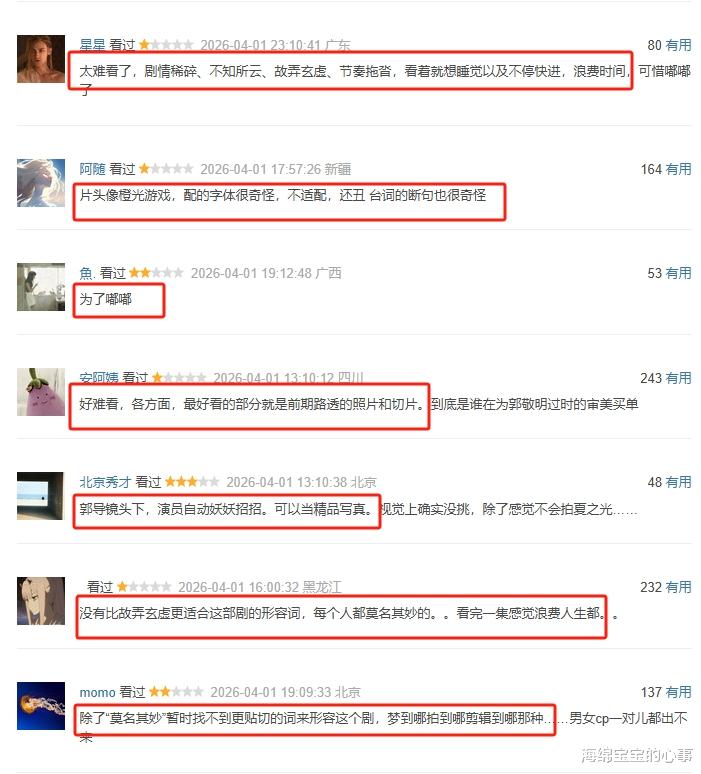Visit 北京秀才's user profile link
This screenshot has width=701, height=774.
pos(105,482)
